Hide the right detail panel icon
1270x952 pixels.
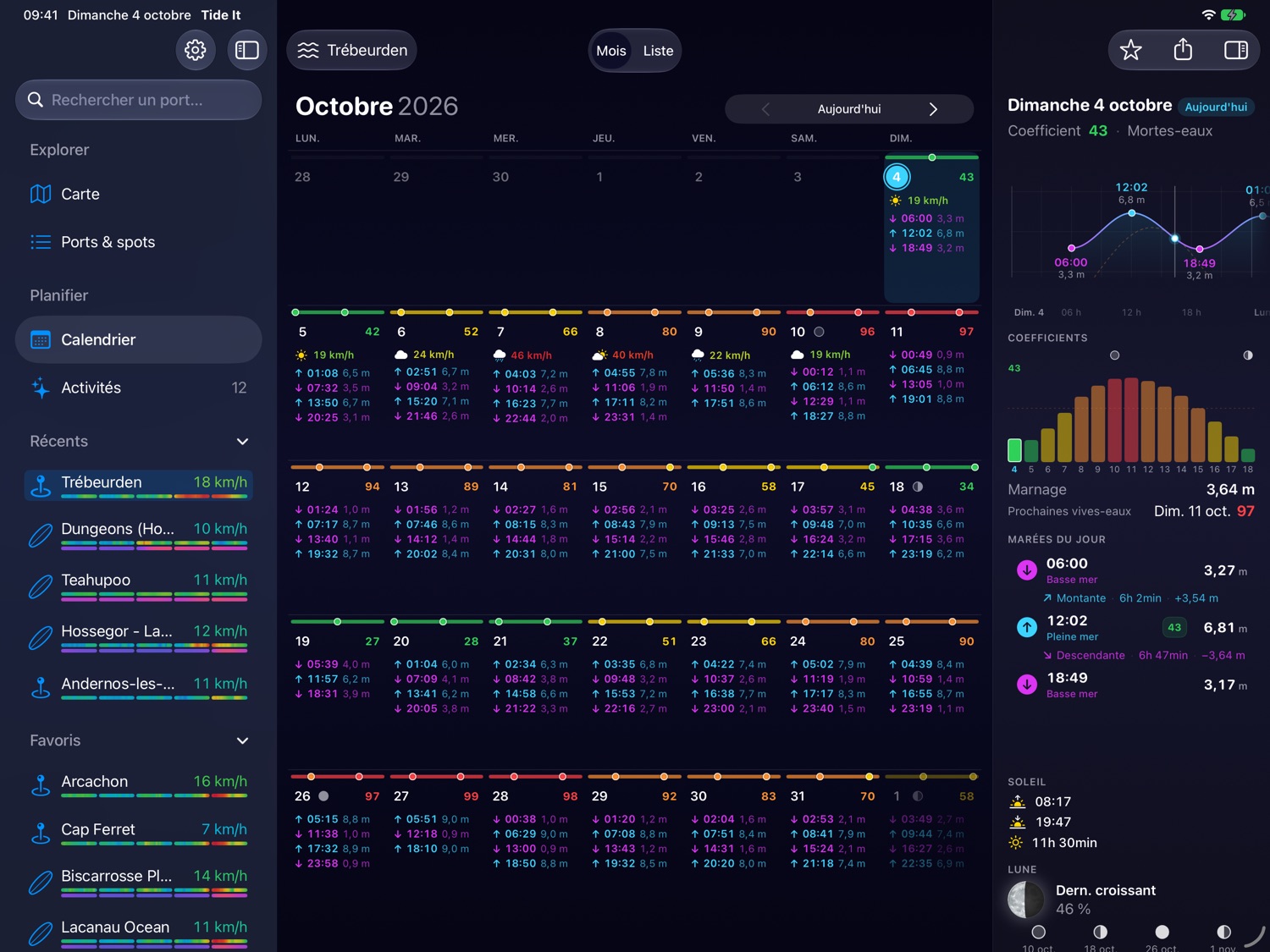click(x=1236, y=50)
